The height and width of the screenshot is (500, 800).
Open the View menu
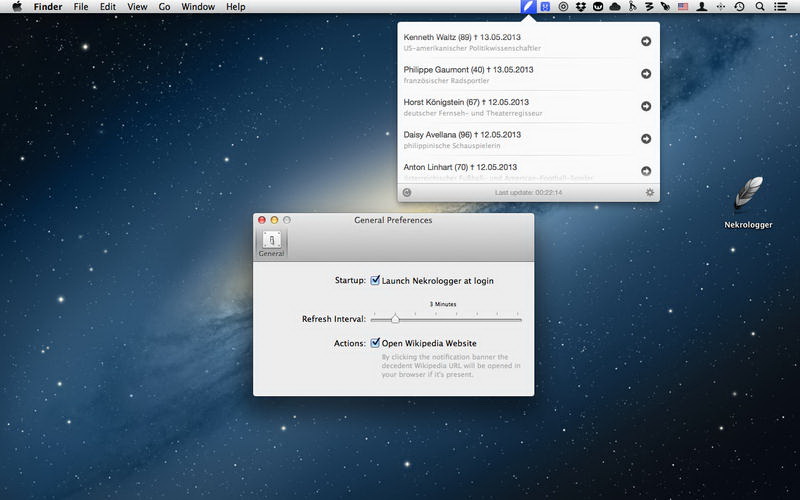coord(138,7)
